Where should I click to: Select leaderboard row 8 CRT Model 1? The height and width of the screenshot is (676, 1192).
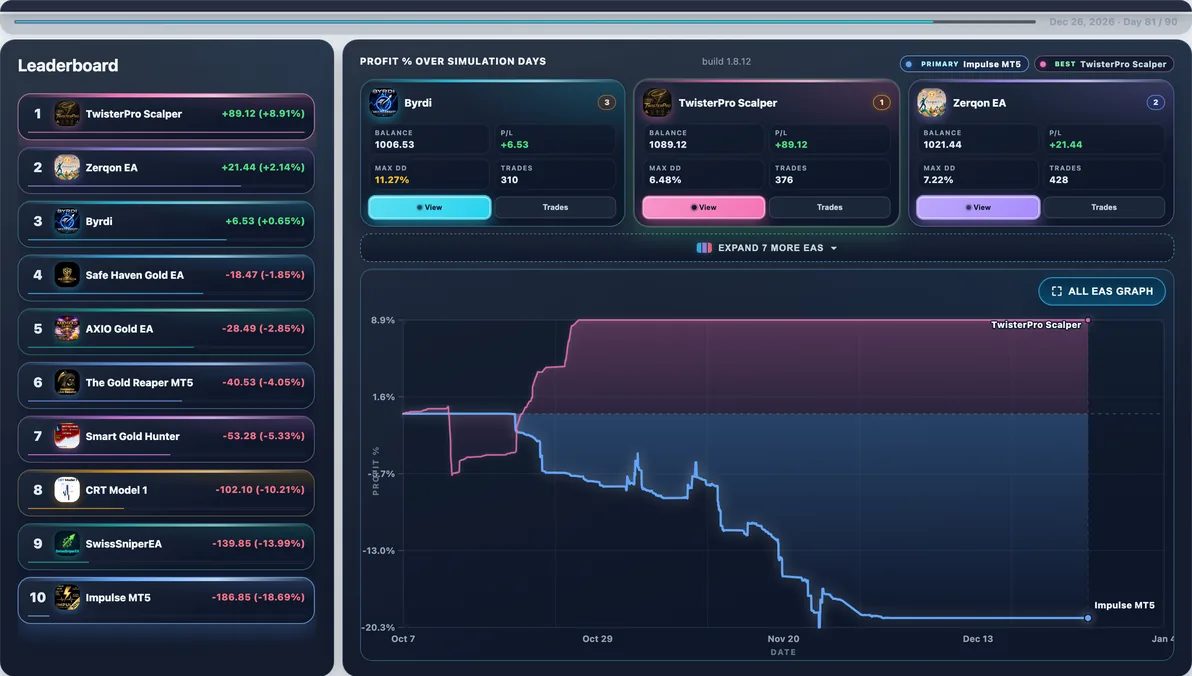point(166,493)
